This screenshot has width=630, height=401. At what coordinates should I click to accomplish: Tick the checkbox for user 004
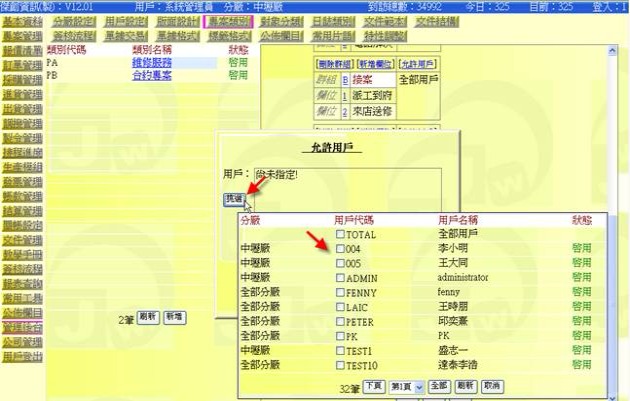click(340, 248)
